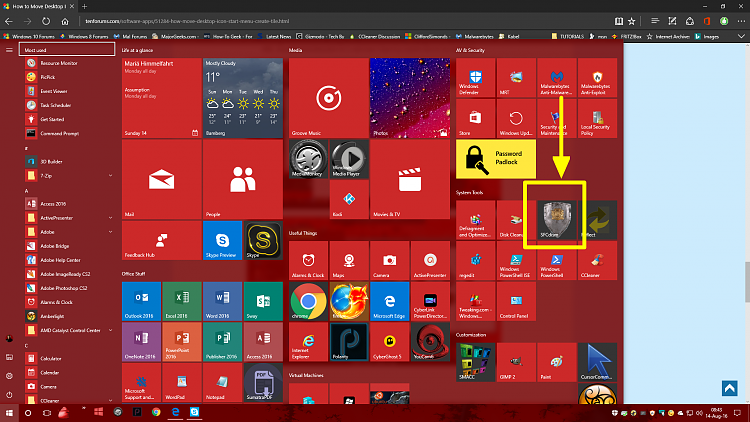Open the calendar tile showing Maria Himmelfahrt
The width and height of the screenshot is (750, 422).
162,98
